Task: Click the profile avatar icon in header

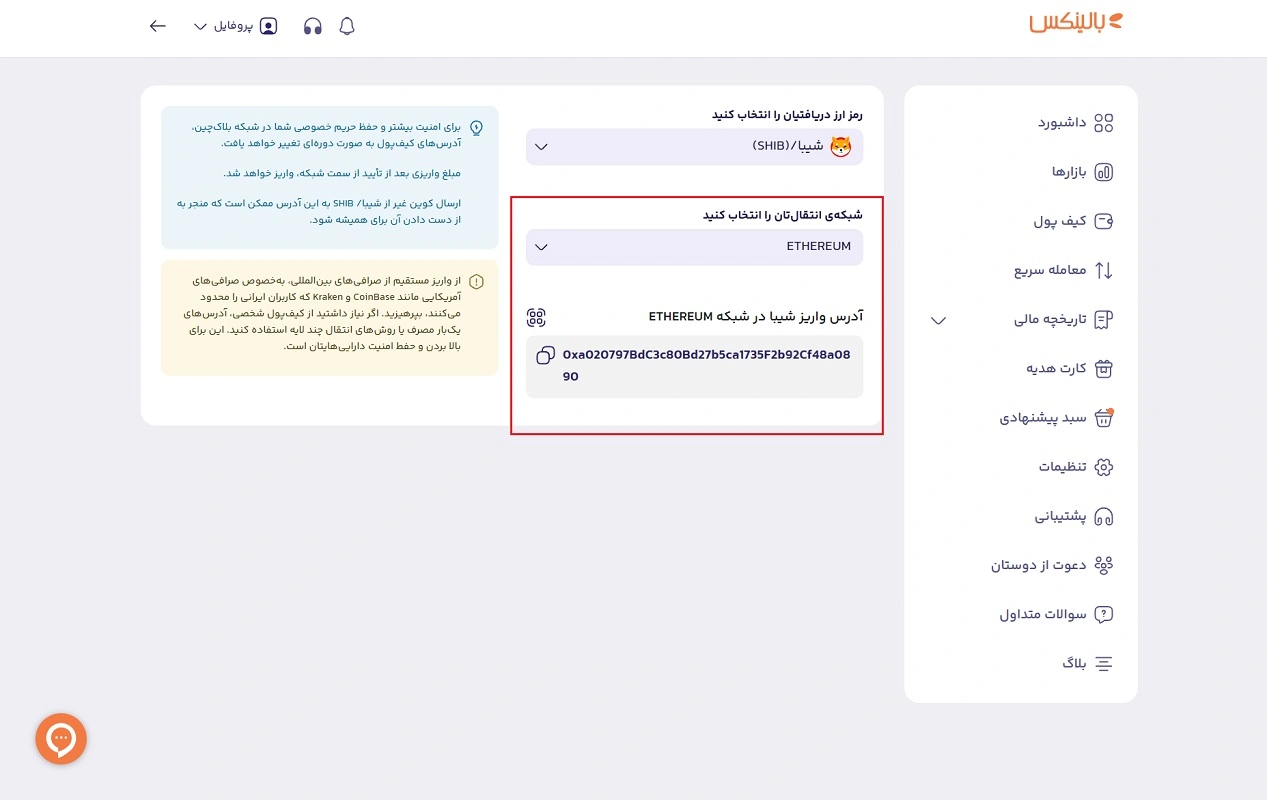Action: [x=268, y=26]
